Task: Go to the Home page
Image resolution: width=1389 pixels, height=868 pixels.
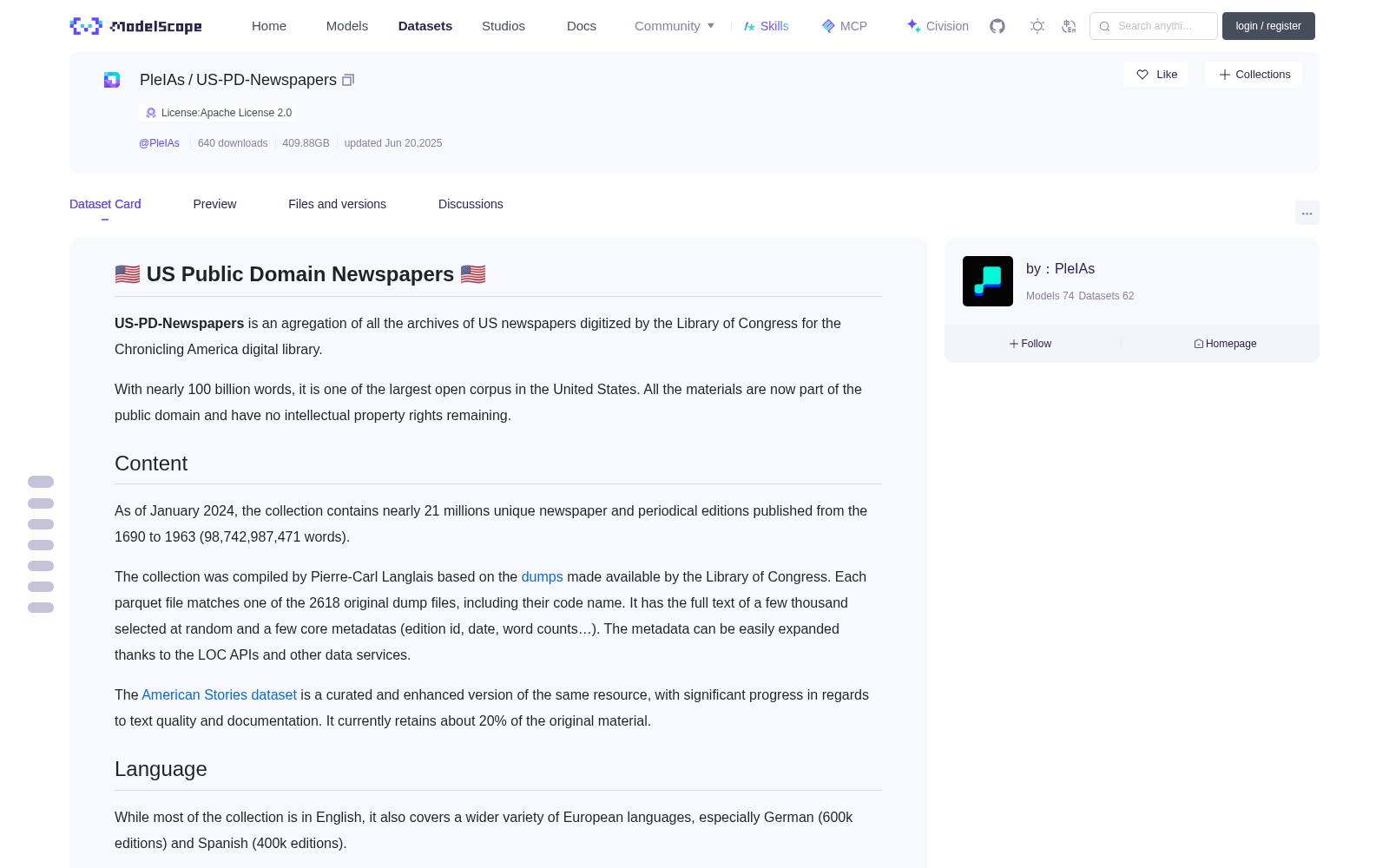Action: [x=269, y=26]
